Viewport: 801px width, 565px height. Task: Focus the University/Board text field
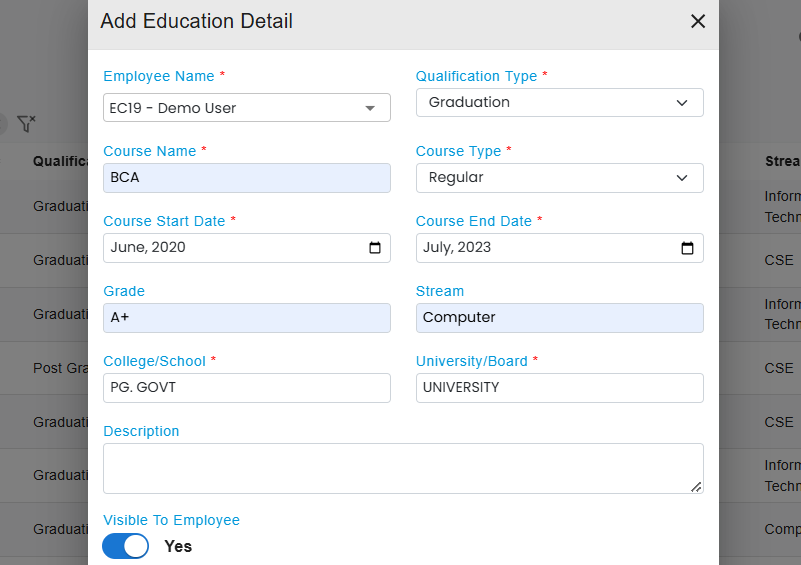click(559, 388)
